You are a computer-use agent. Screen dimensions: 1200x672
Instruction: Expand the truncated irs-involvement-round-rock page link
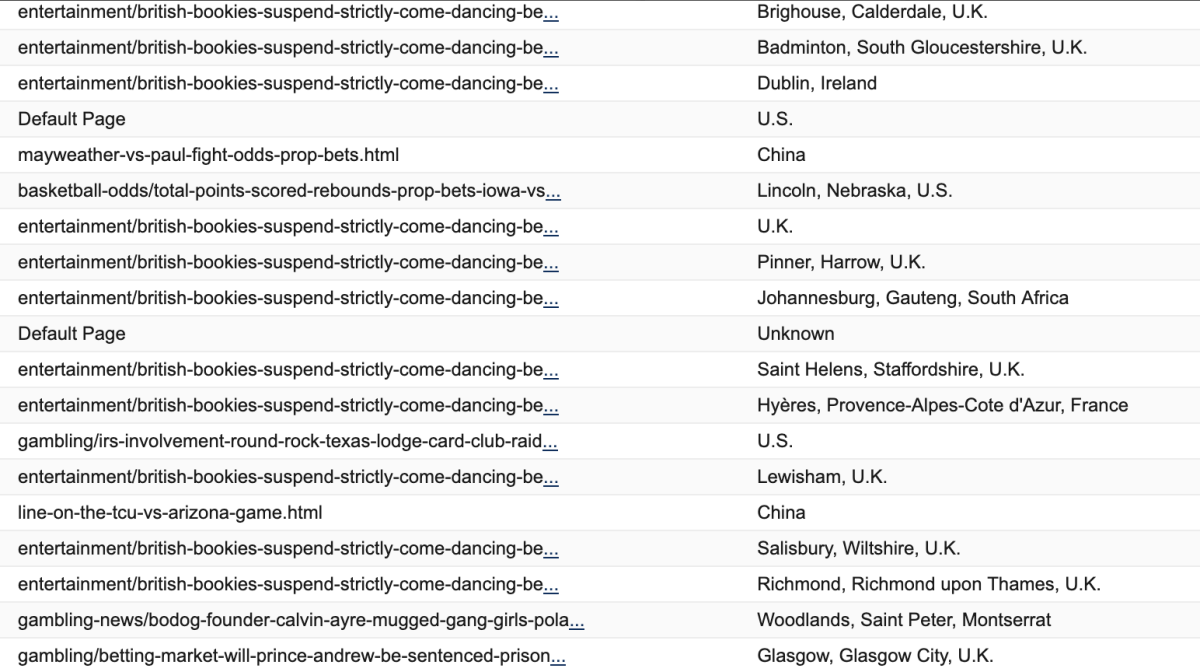[551, 441]
